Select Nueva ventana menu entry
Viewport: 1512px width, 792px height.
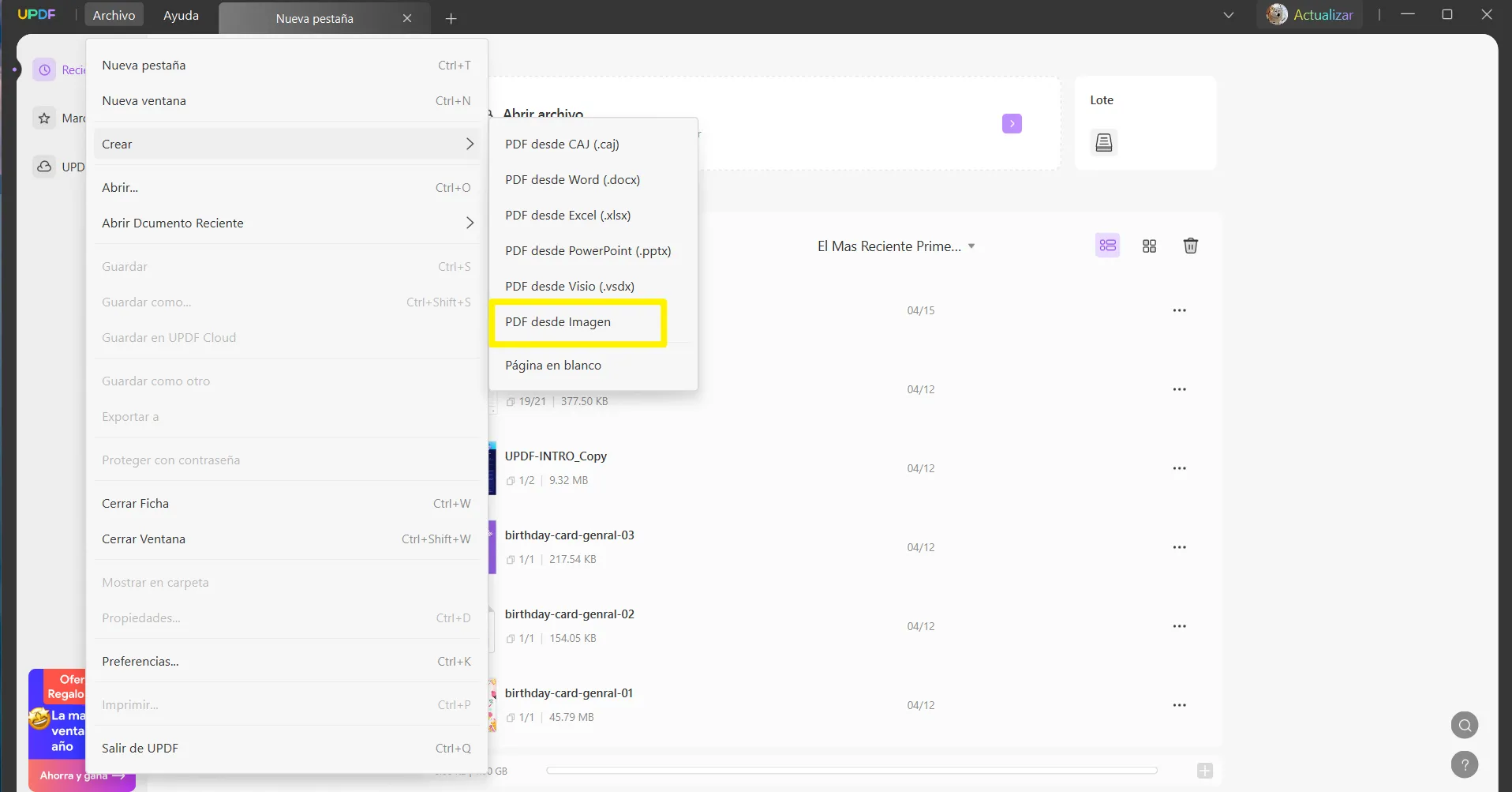286,101
